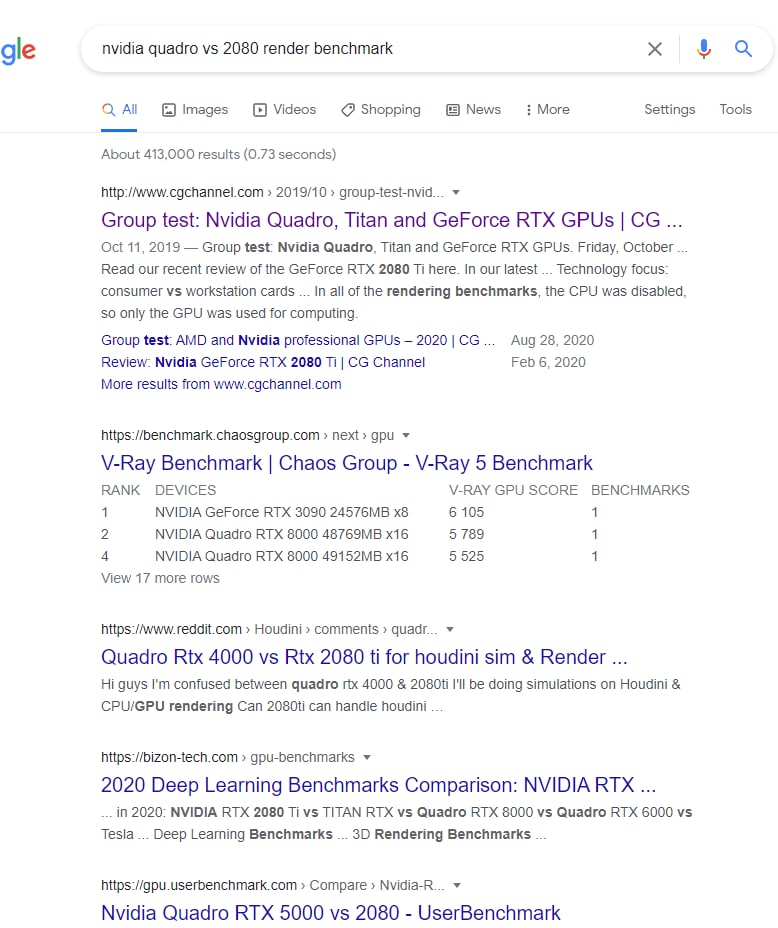778x928 pixels.
Task: Click the benchmark.chaosgroup.com URL breadcrumb
Action: tap(247, 436)
